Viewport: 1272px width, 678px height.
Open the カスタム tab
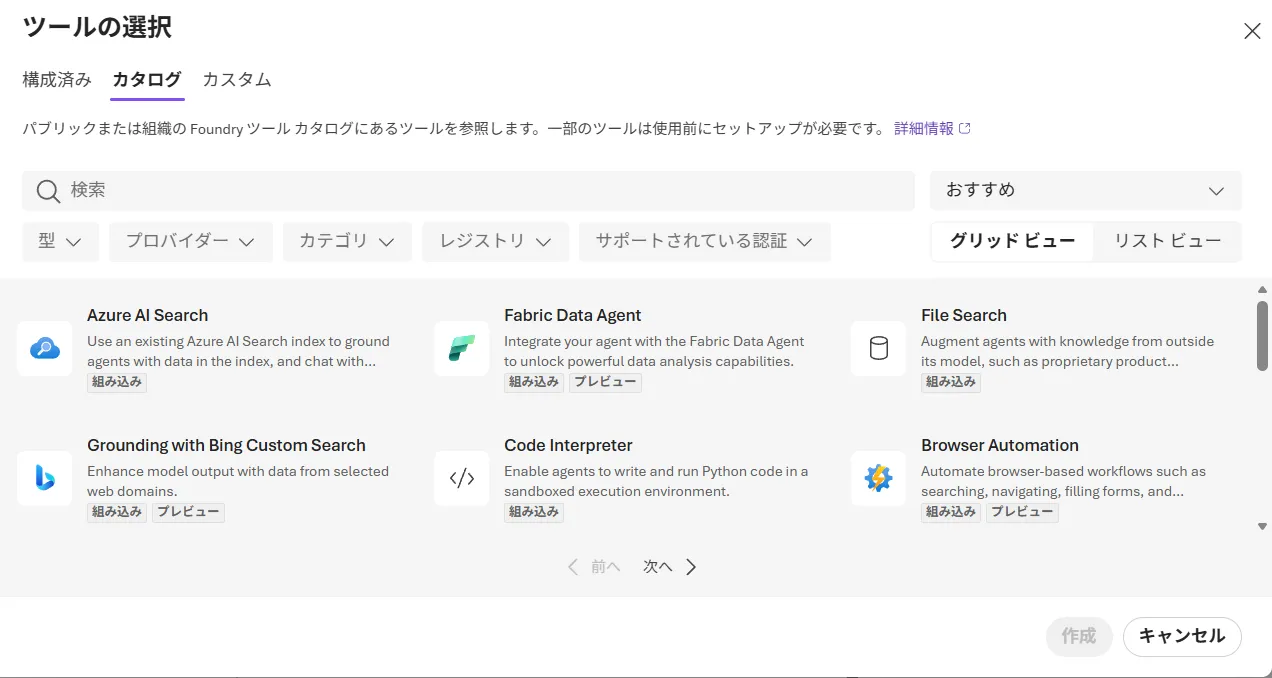click(x=237, y=80)
